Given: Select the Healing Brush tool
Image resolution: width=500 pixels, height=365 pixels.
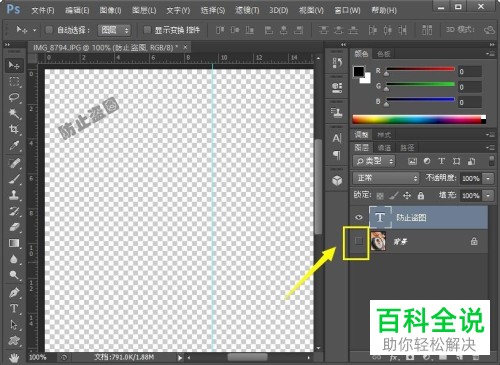Looking at the screenshot, I should click(14, 163).
